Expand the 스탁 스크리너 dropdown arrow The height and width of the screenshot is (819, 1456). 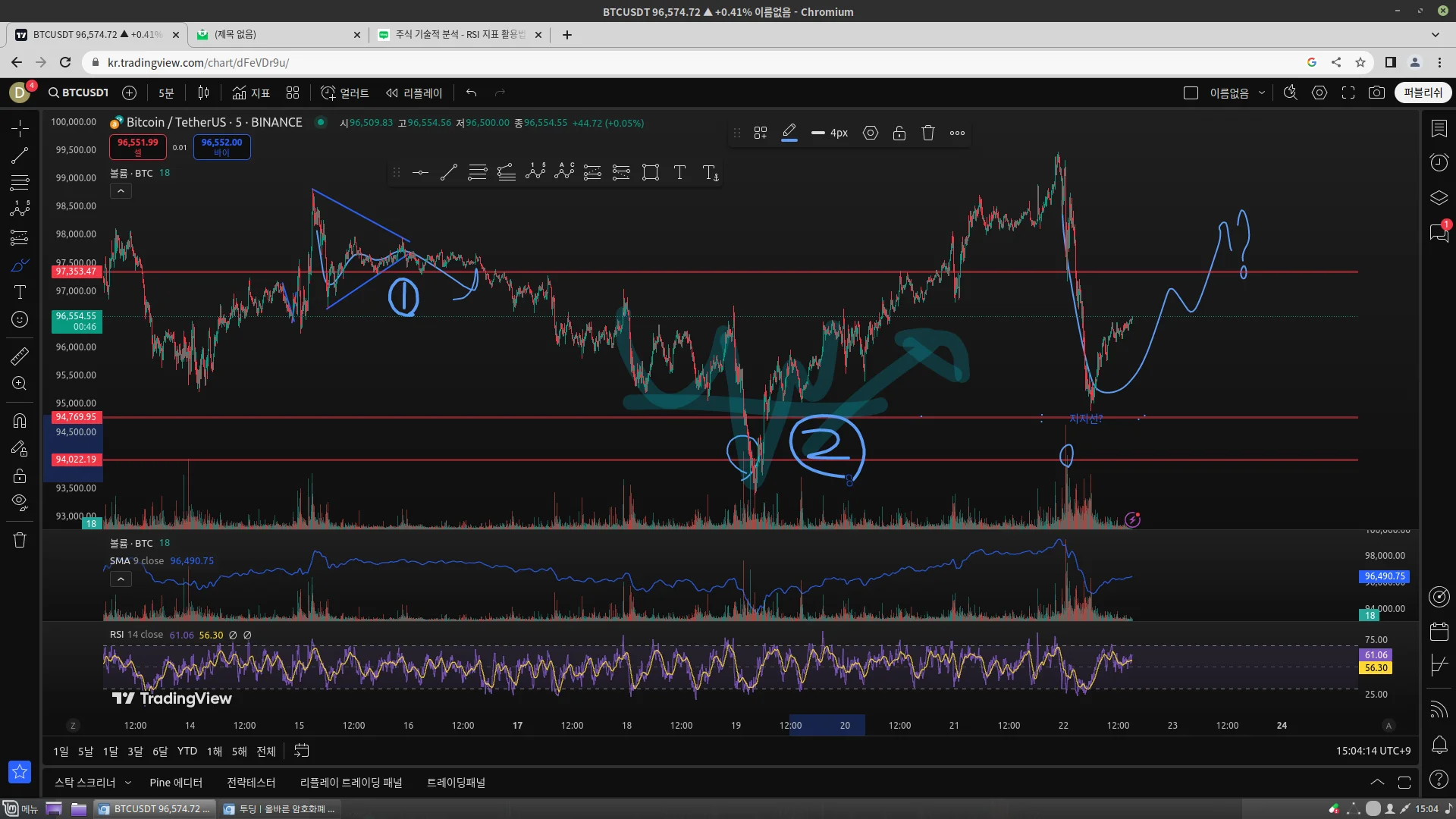128,783
